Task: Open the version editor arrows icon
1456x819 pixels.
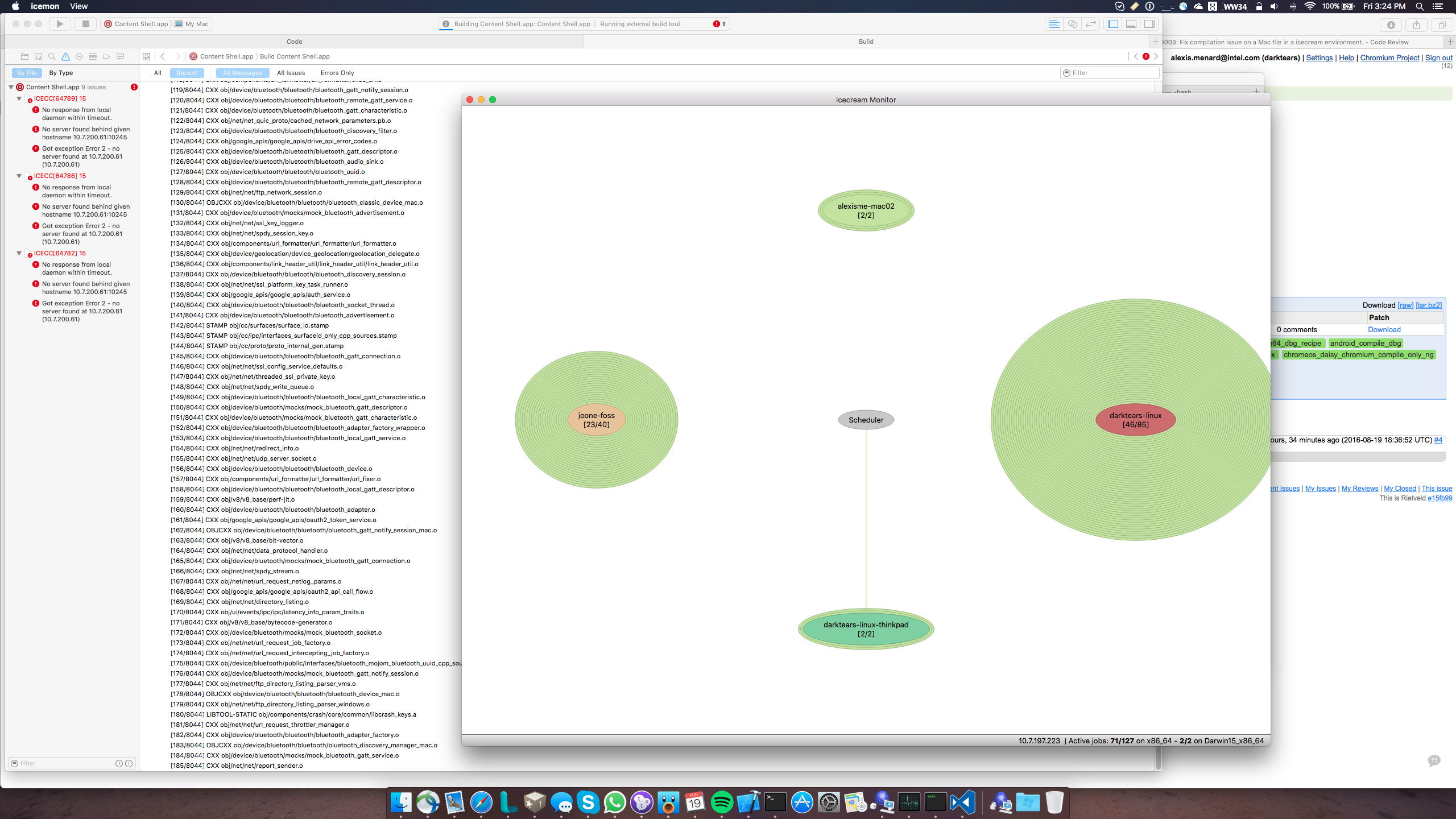Action: [1090, 24]
